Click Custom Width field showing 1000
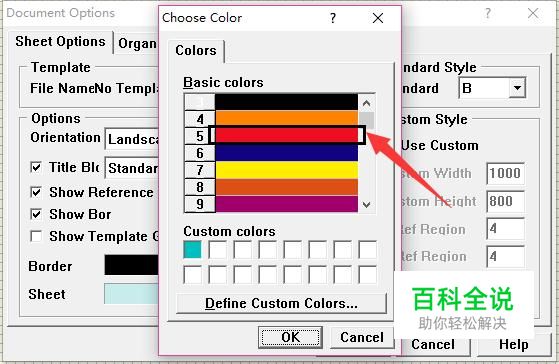This screenshot has width=559, height=364. click(505, 174)
